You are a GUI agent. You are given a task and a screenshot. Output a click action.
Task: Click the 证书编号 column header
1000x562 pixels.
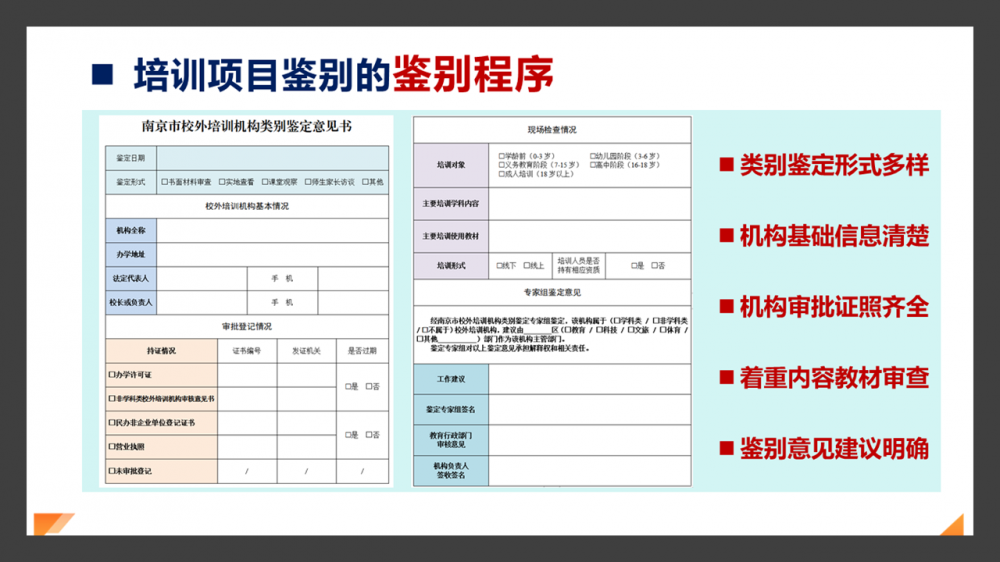(x=247, y=351)
